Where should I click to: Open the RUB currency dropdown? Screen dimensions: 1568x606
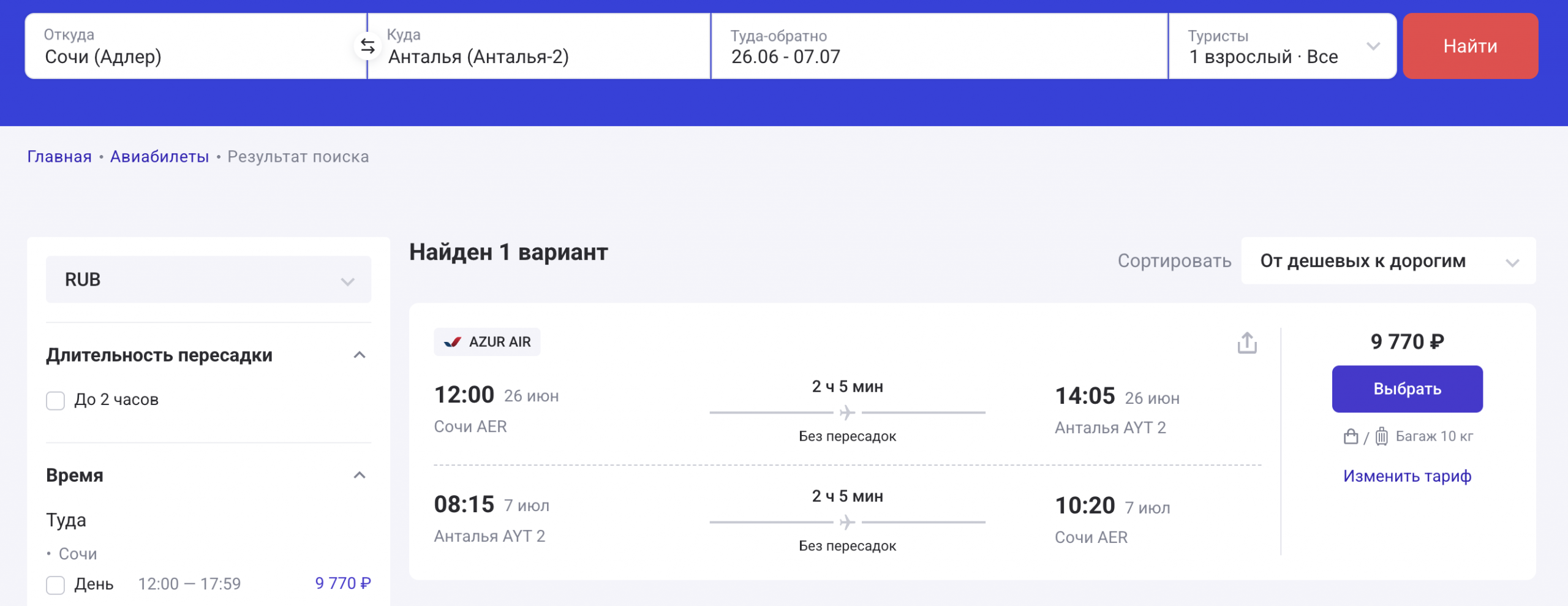coord(208,279)
